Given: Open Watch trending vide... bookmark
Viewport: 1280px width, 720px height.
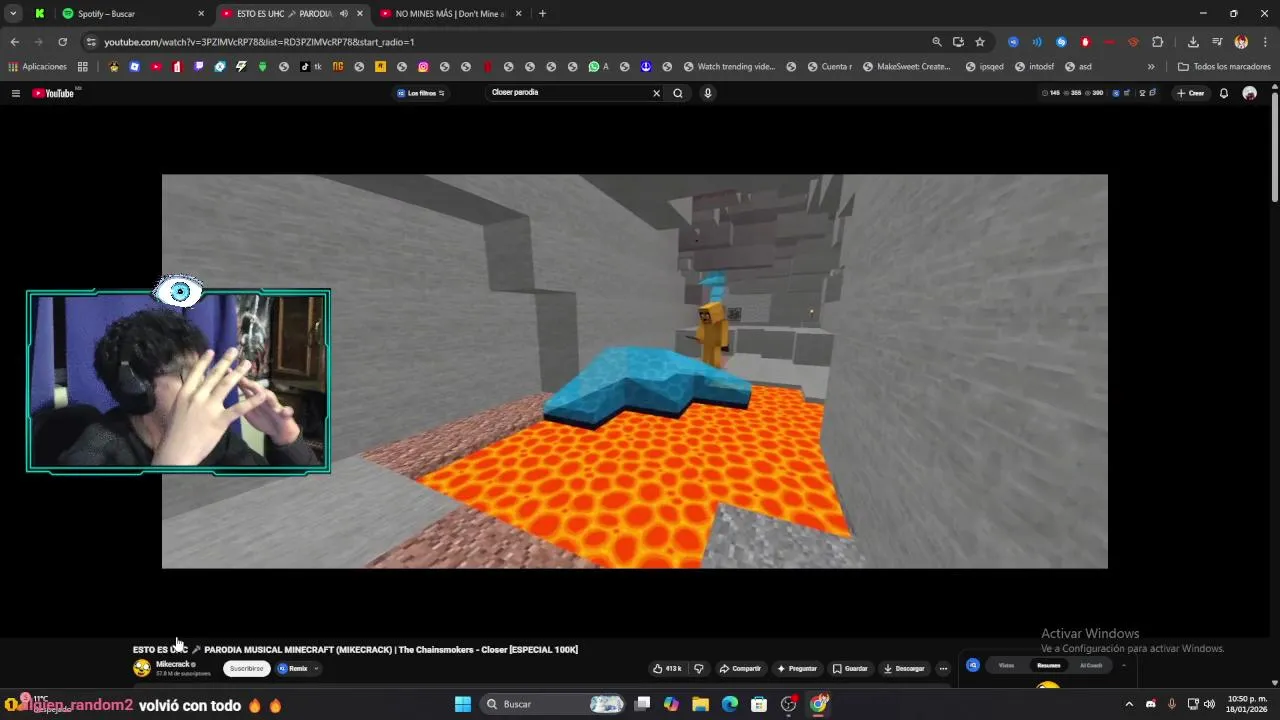Looking at the screenshot, I should pyautogui.click(x=730, y=67).
